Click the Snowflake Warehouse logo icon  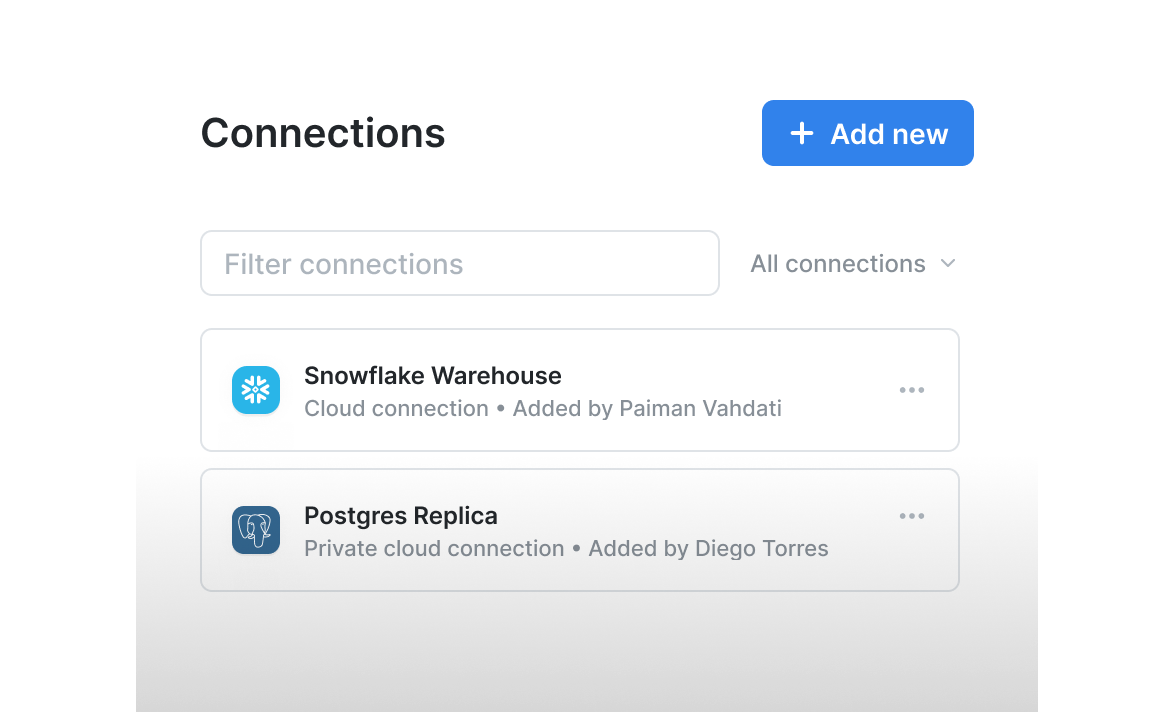pyautogui.click(x=256, y=390)
